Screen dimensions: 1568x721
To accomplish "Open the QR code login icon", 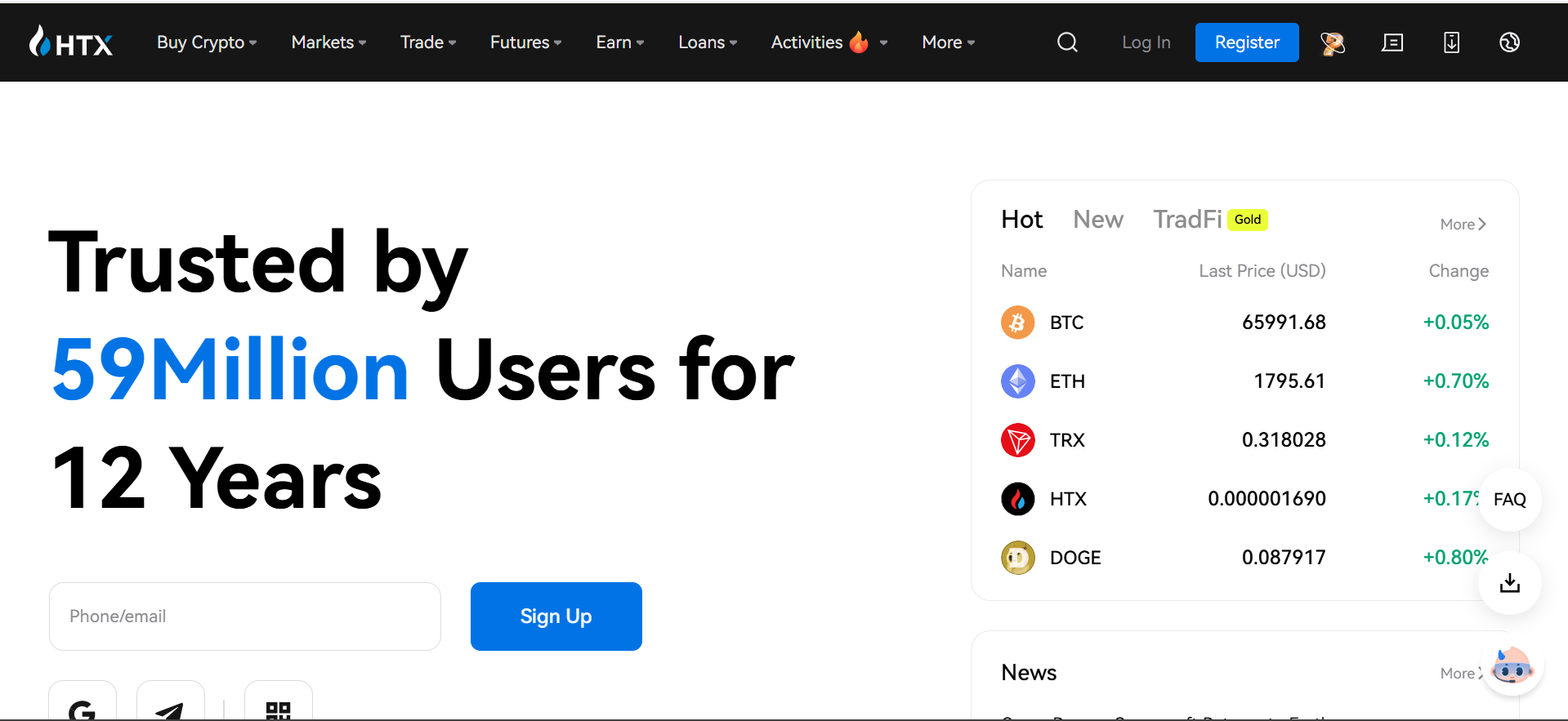I will 279,702.
